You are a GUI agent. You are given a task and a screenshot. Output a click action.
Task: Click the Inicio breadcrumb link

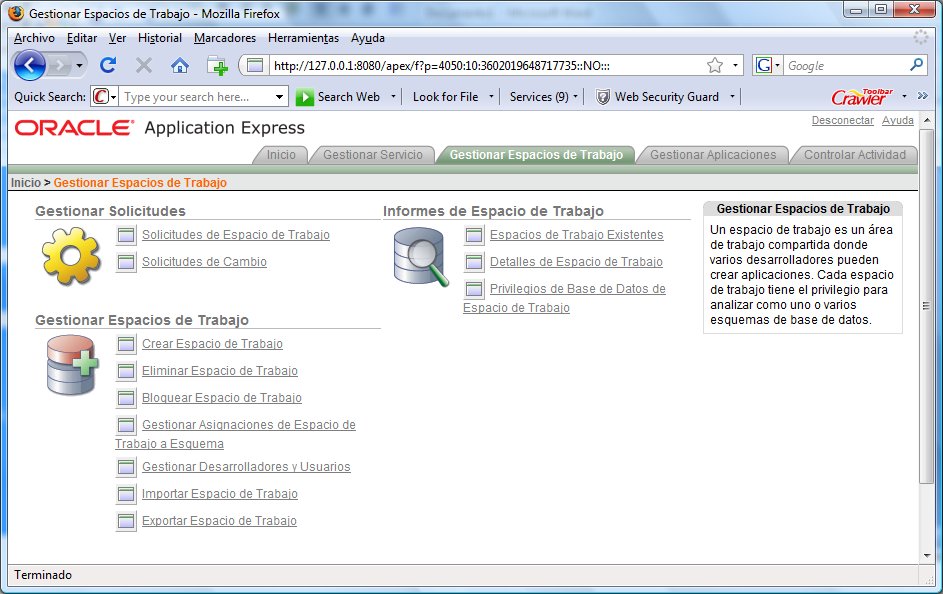26,183
